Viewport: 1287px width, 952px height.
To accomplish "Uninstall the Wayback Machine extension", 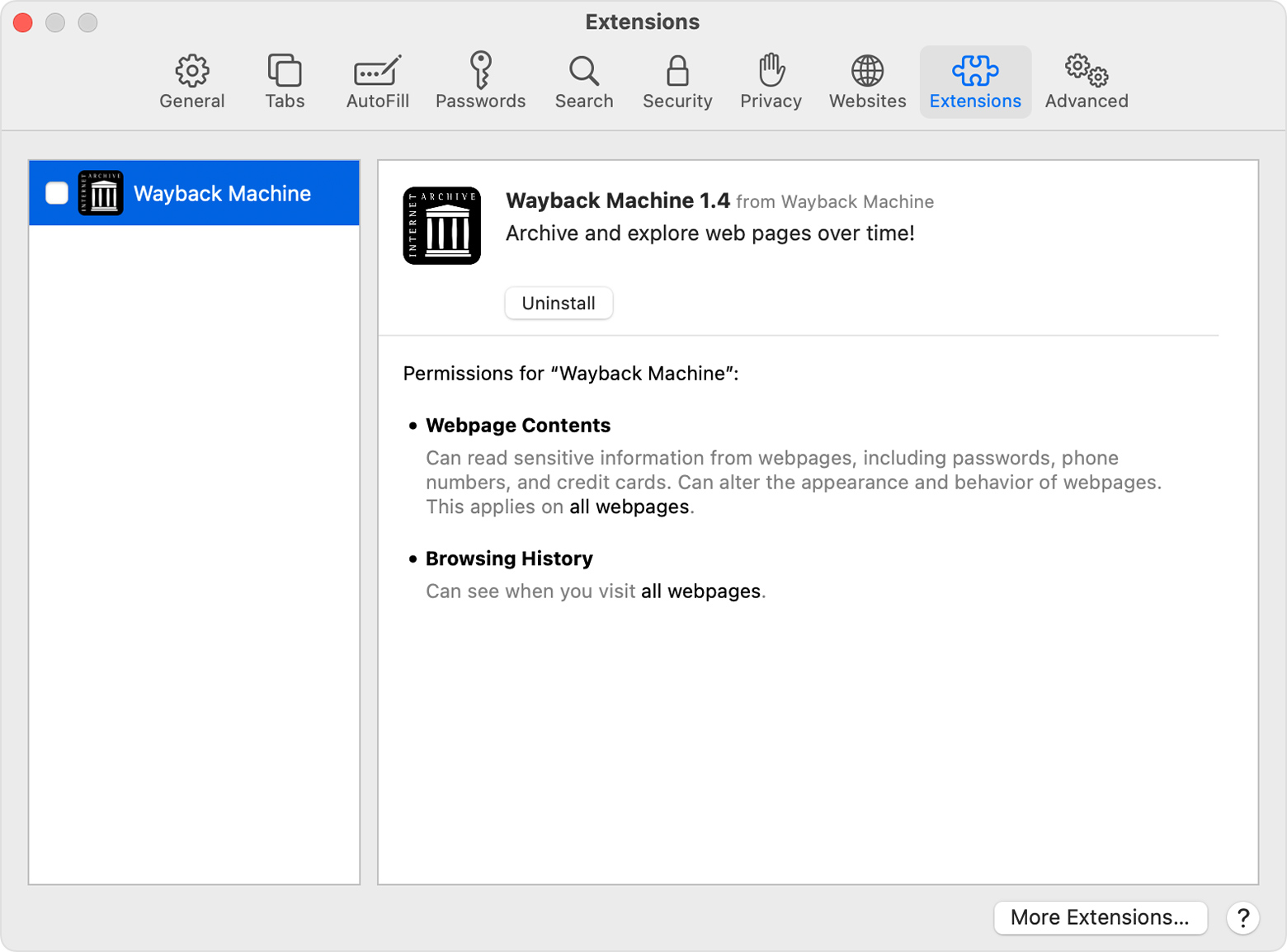I will point(559,303).
